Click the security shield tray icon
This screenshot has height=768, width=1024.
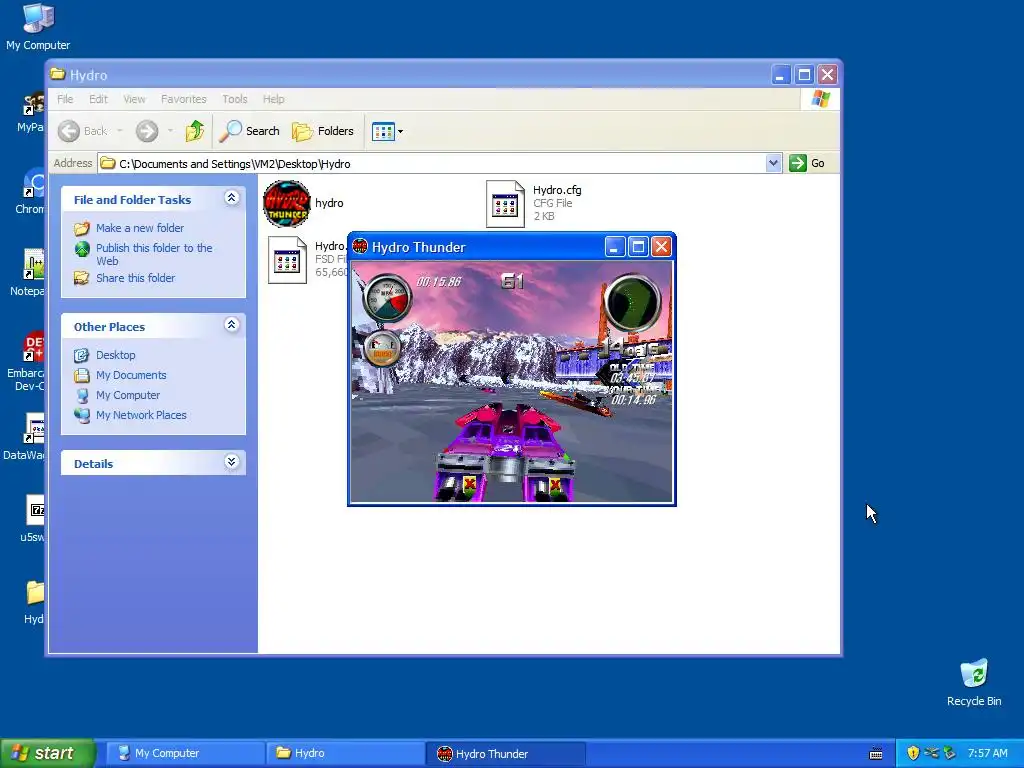point(913,754)
